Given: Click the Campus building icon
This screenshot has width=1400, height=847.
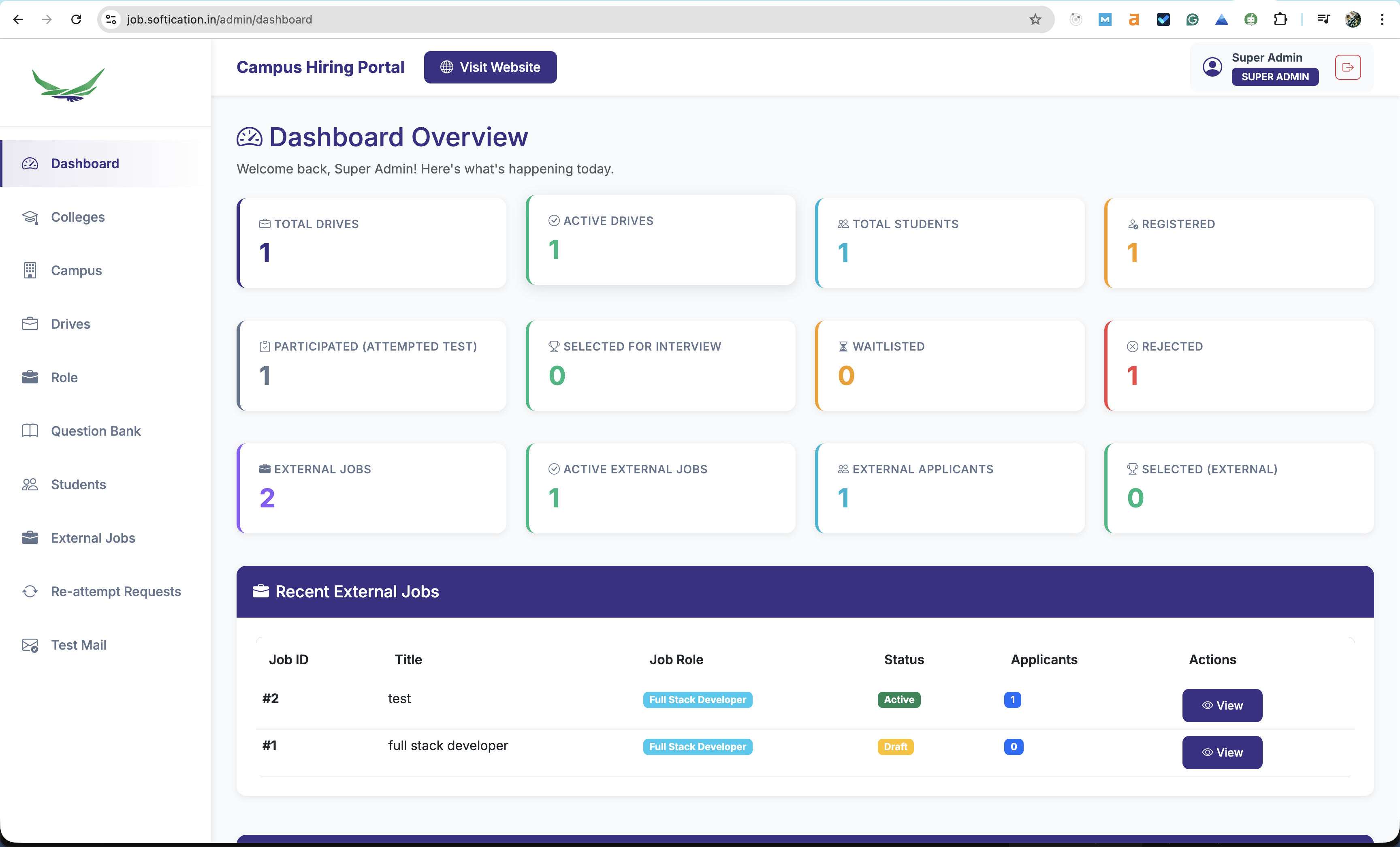Looking at the screenshot, I should (30, 270).
